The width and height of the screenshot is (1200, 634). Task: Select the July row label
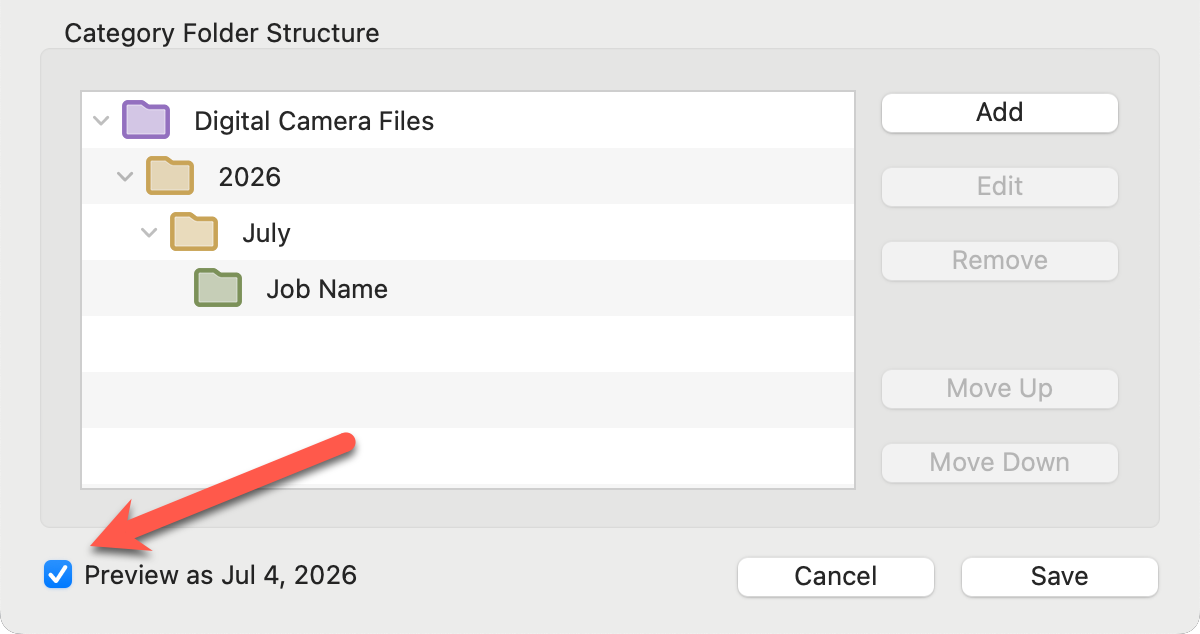point(266,234)
